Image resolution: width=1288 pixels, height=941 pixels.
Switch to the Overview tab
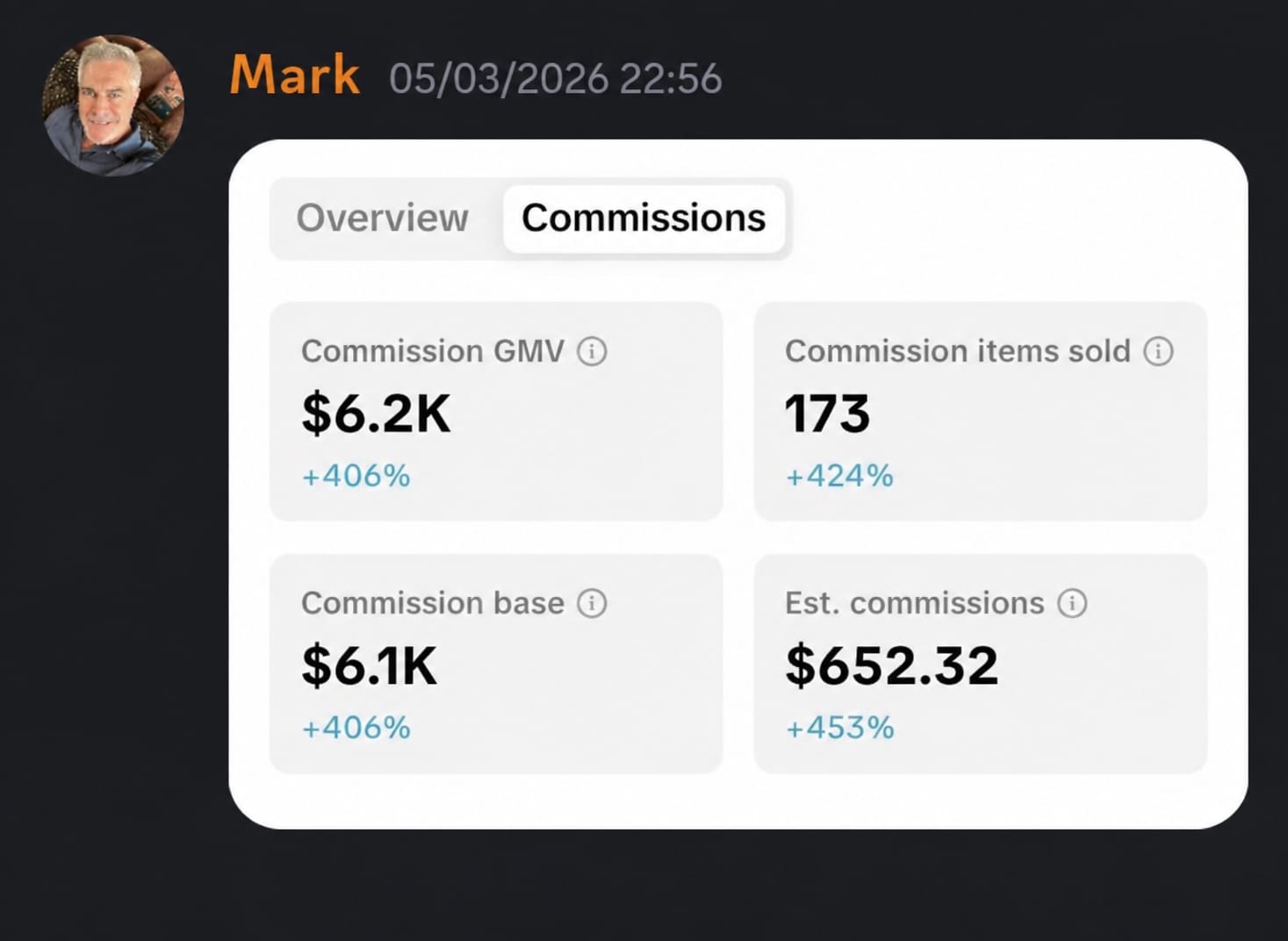click(383, 218)
